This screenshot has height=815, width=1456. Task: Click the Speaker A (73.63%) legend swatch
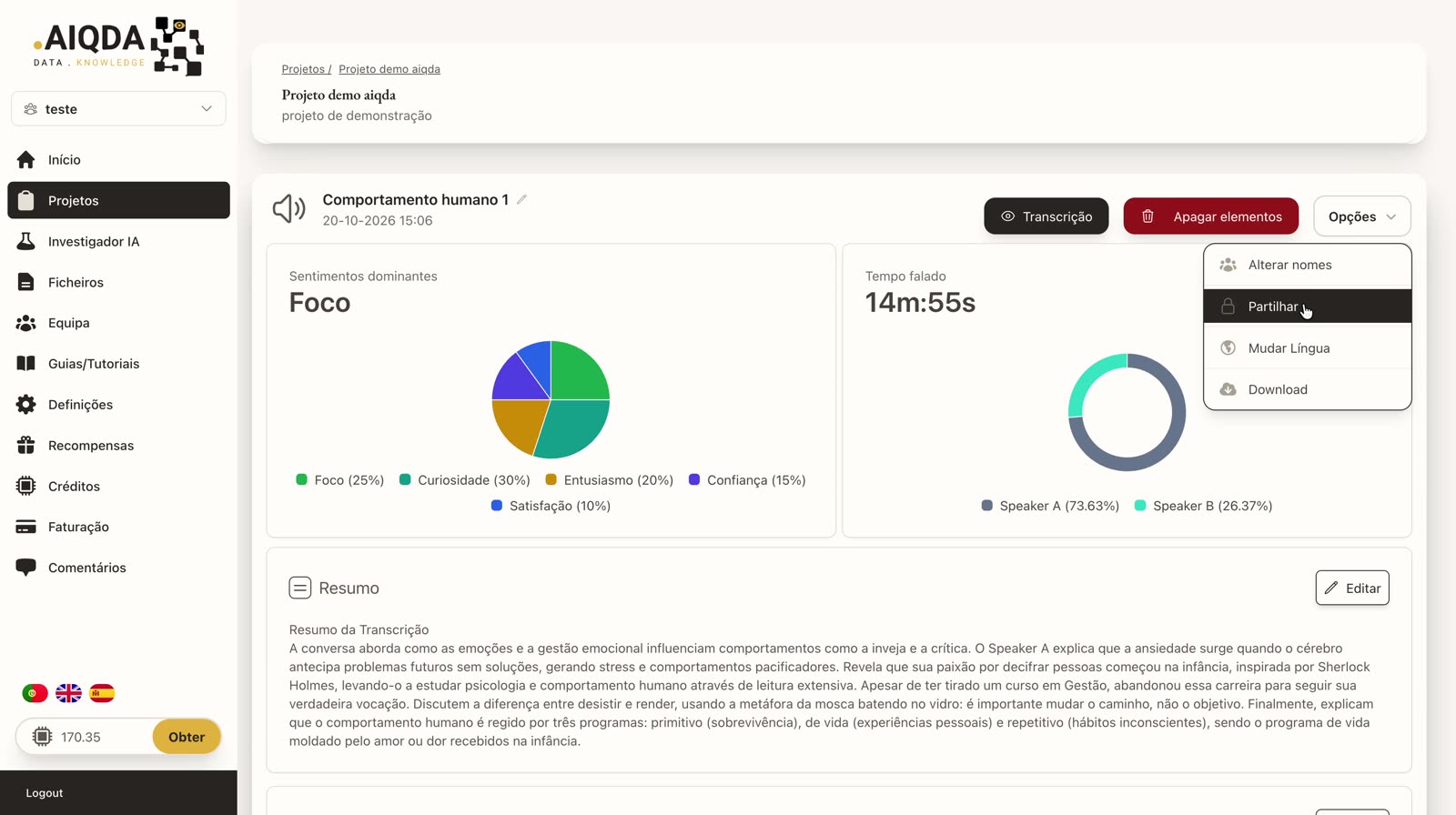click(x=986, y=505)
